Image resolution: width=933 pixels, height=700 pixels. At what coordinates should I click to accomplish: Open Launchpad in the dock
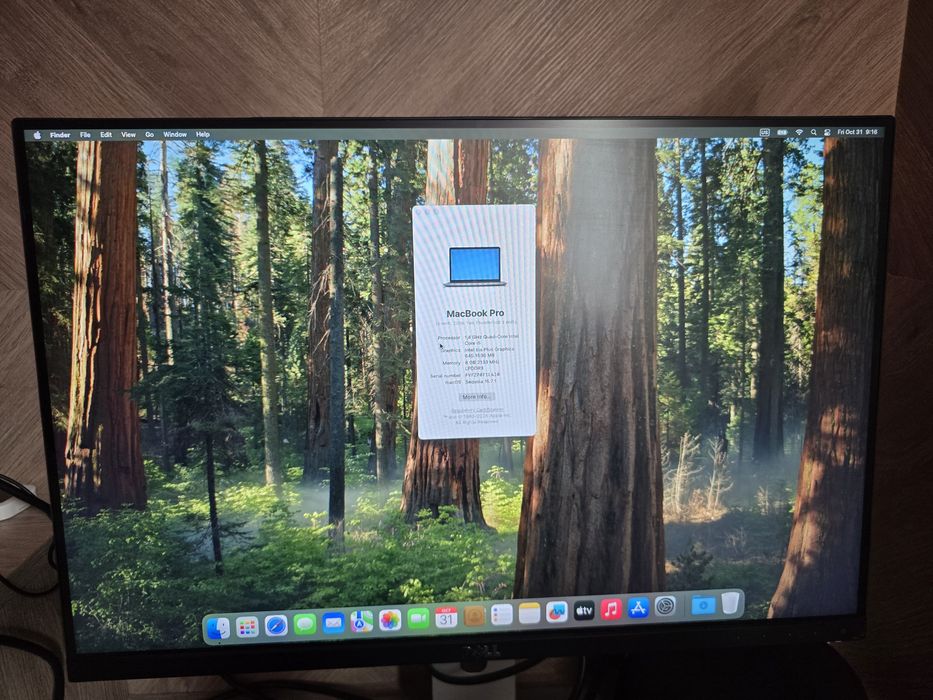(x=247, y=627)
